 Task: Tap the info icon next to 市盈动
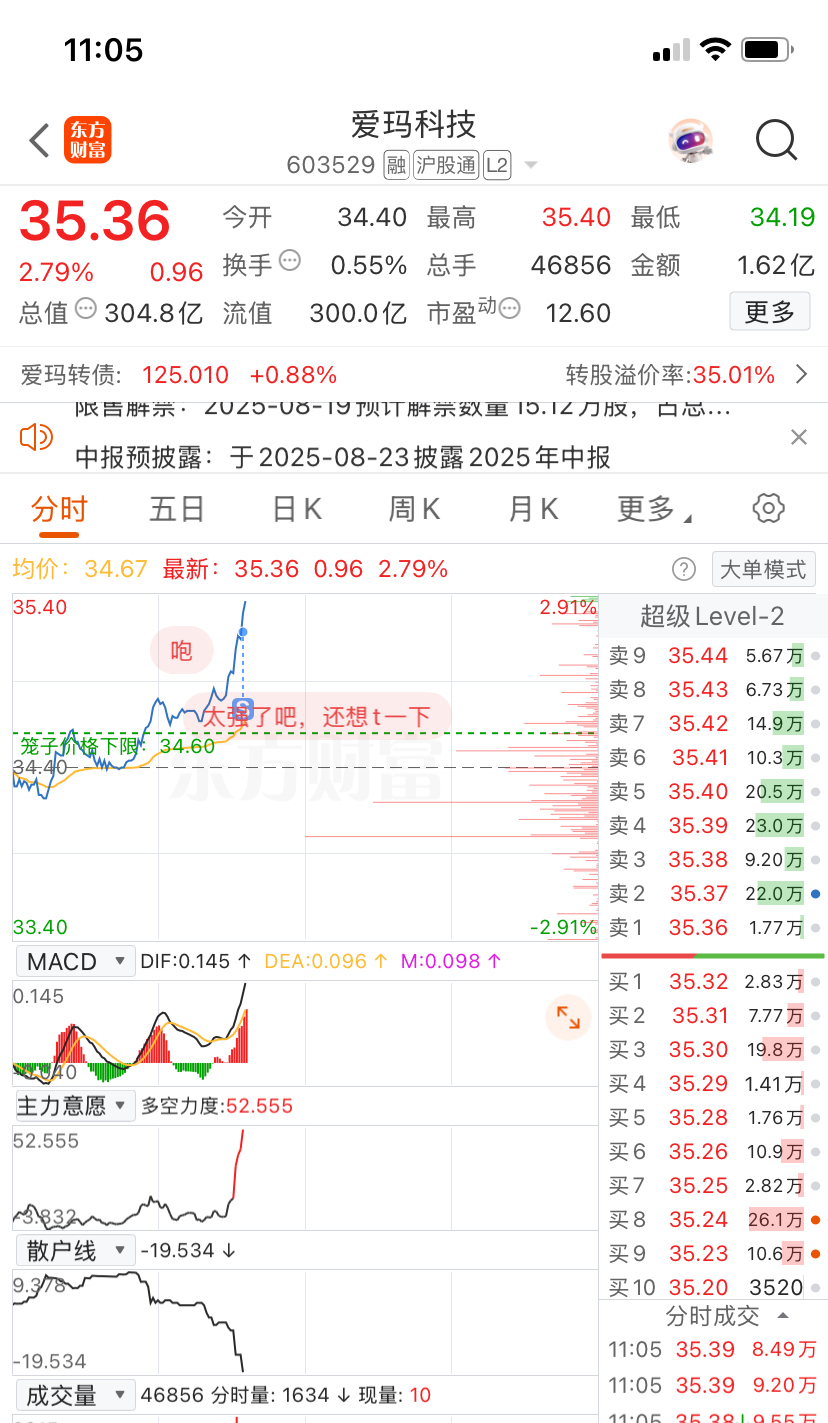point(510,309)
